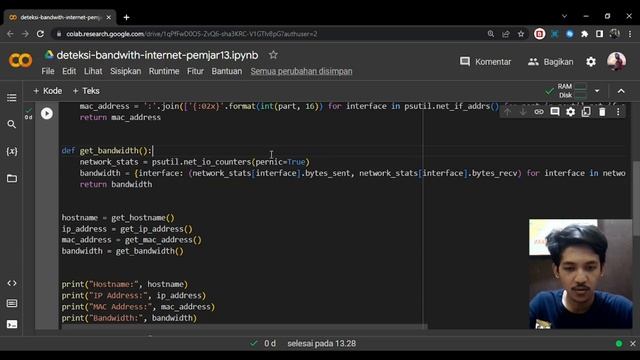This screenshot has height=360, width=640.
Task: Open Komentar comments panel
Action: [x=485, y=62]
